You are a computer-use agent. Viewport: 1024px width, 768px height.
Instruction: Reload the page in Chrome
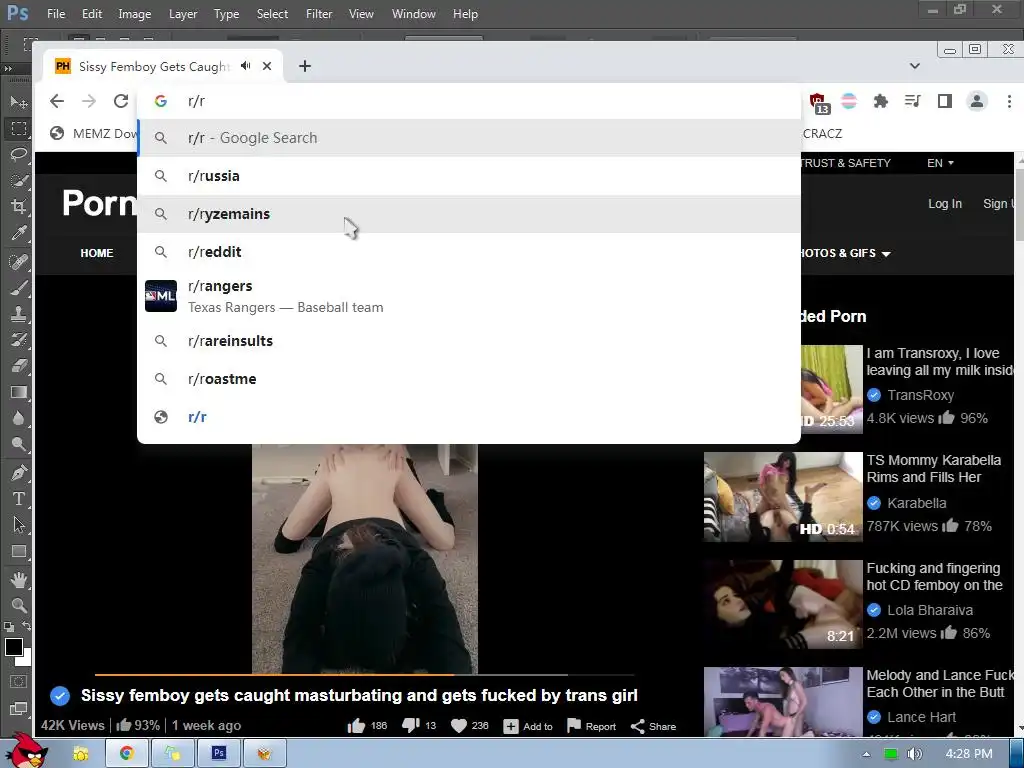121,101
